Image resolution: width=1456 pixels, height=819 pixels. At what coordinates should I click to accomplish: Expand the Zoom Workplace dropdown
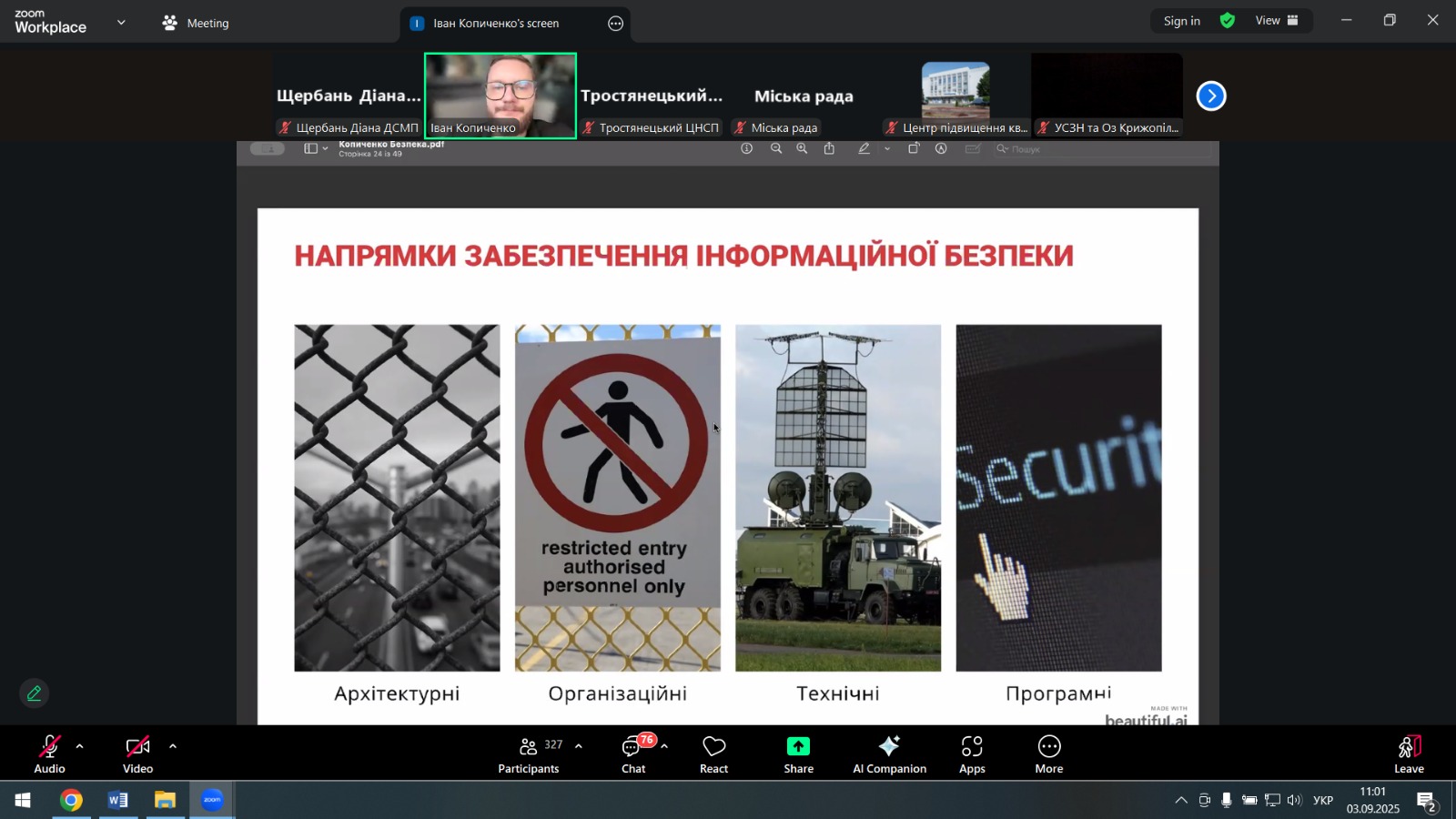tap(121, 23)
